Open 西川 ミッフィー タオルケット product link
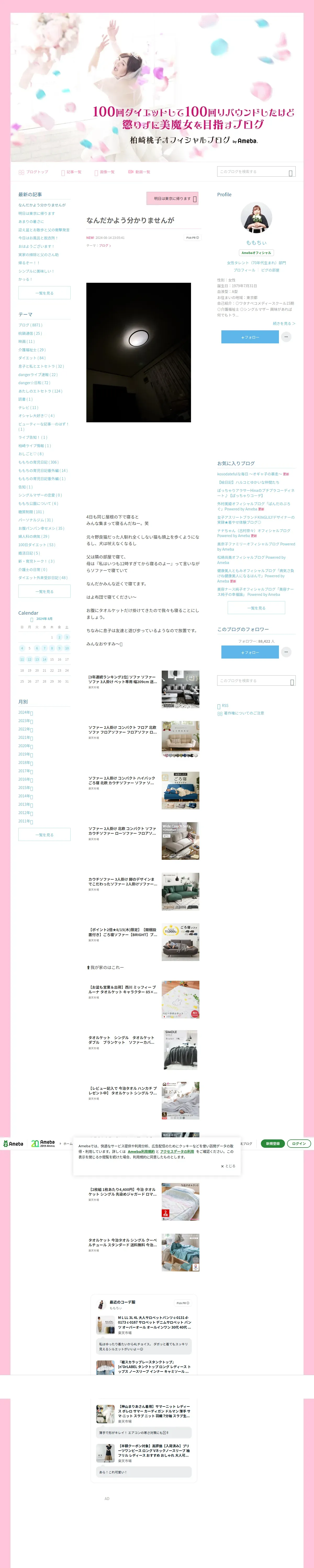314x1568 pixels. coord(122,990)
